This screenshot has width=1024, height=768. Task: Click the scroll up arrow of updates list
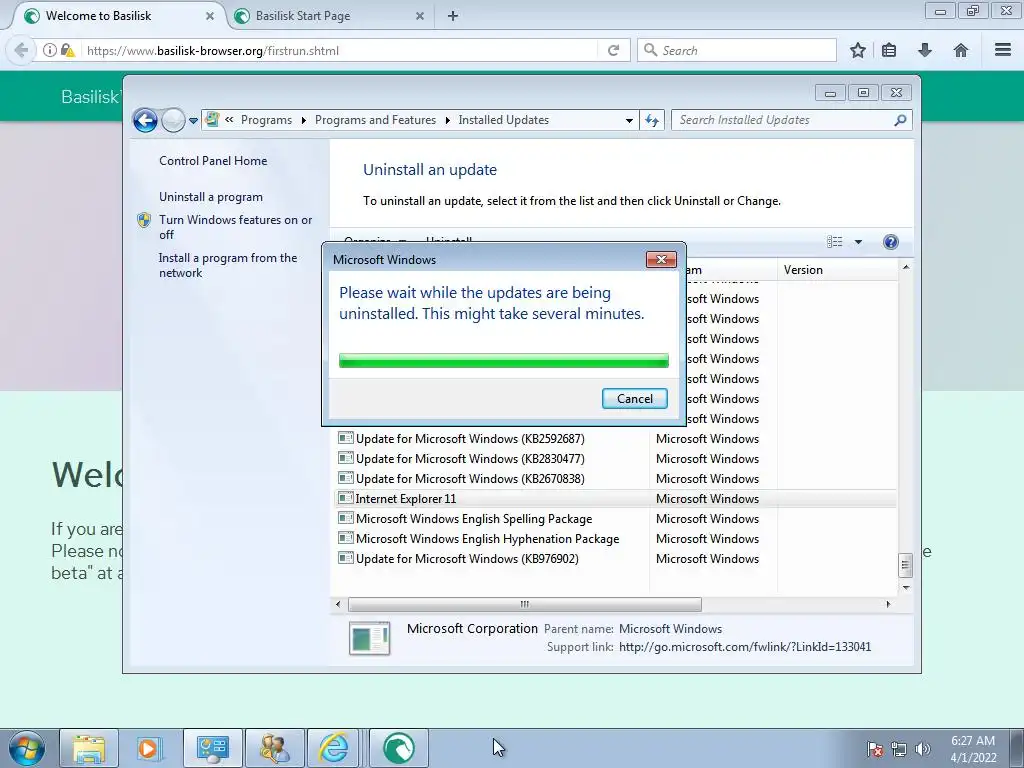pyautogui.click(x=905, y=268)
